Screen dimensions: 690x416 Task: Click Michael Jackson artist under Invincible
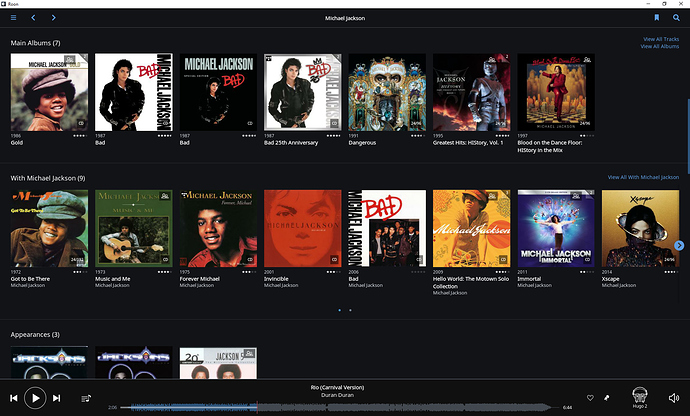coord(281,285)
